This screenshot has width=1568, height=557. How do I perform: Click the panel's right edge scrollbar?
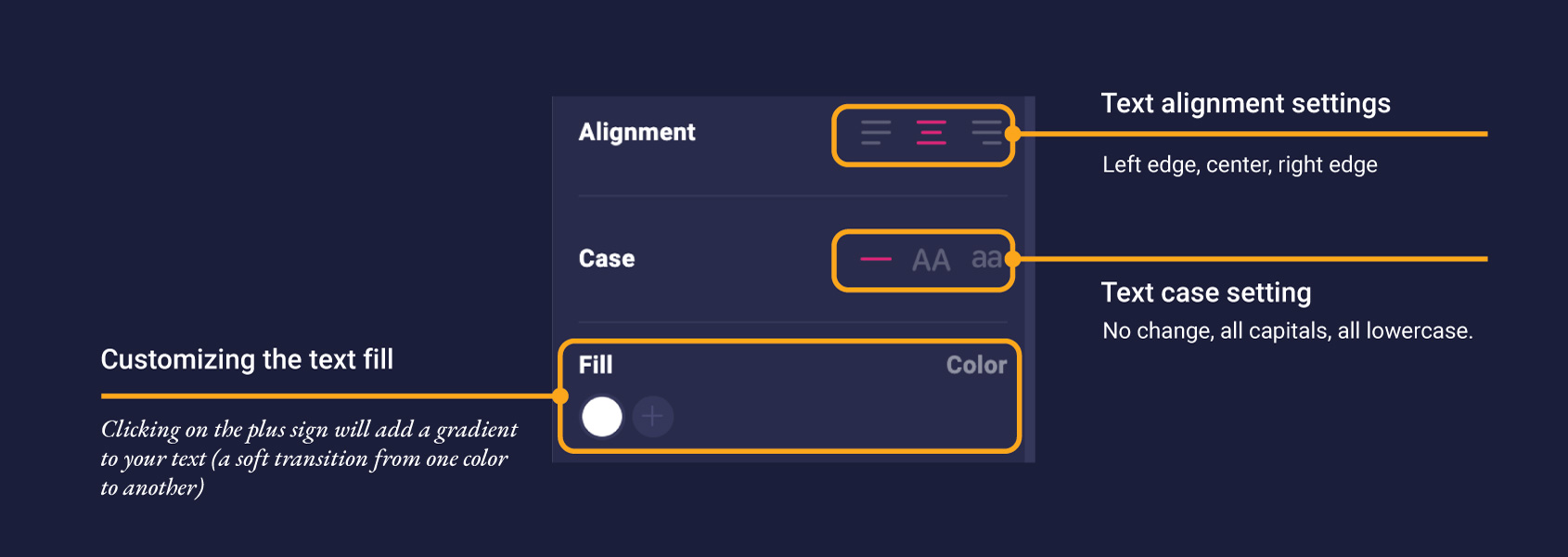(x=1029, y=278)
